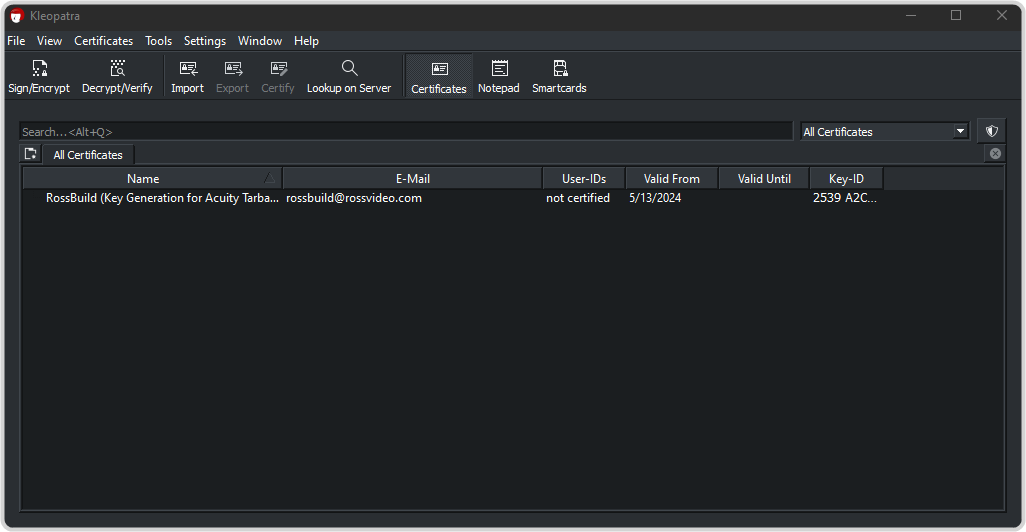Image resolution: width=1026 pixels, height=532 pixels.
Task: Click the new tab icon left of All Certificates
Action: 31,154
